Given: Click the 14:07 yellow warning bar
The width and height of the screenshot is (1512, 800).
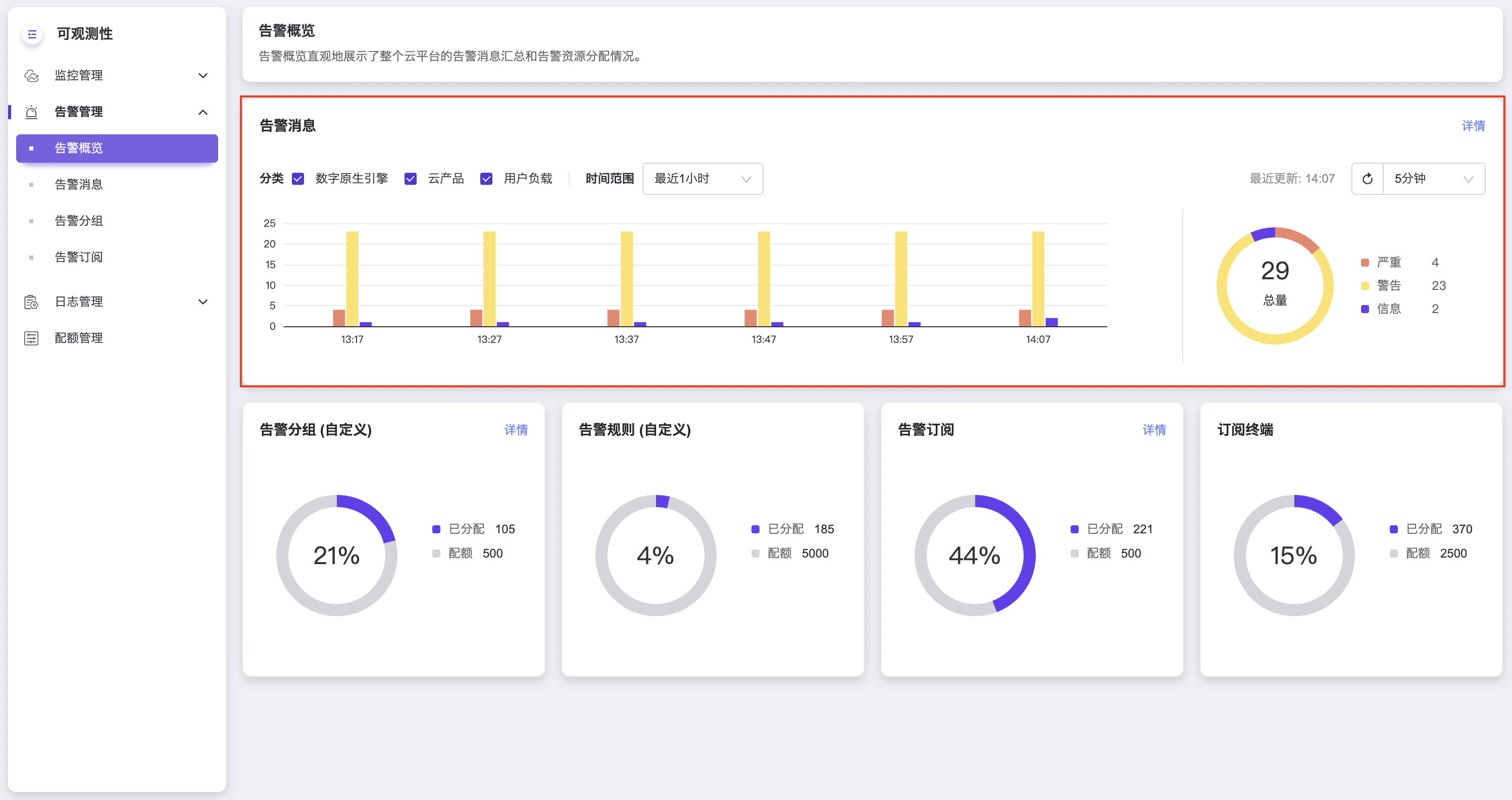Looking at the screenshot, I should (1038, 279).
